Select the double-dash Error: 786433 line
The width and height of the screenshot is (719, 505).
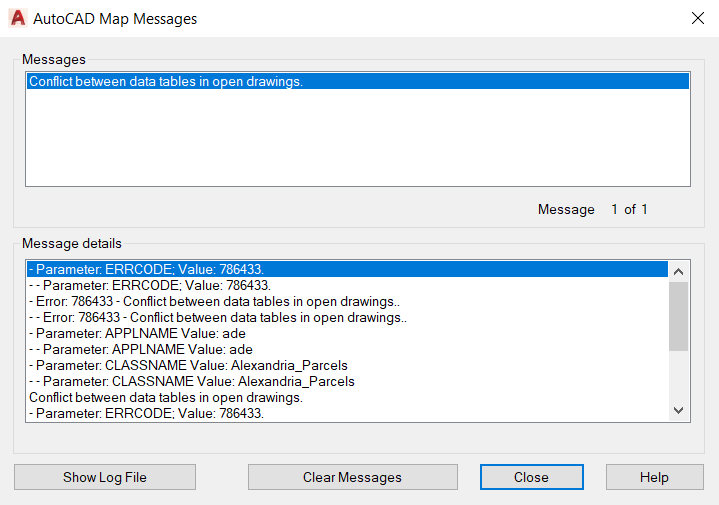(x=216, y=317)
